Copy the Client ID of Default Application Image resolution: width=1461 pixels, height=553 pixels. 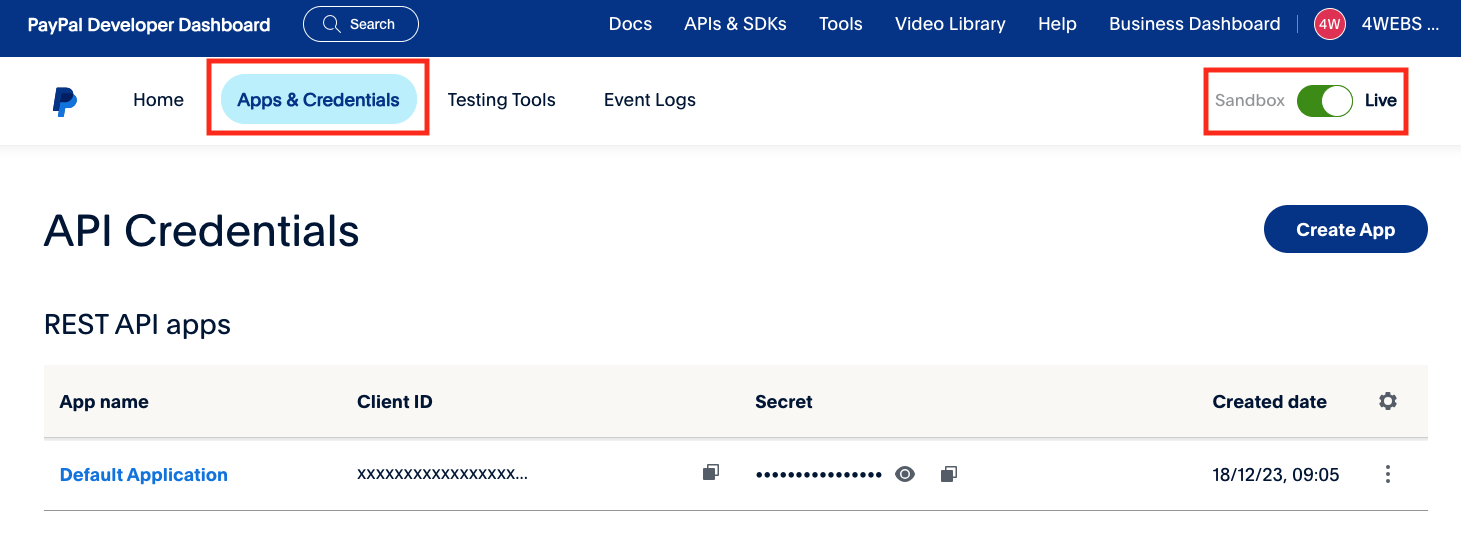[710, 473]
